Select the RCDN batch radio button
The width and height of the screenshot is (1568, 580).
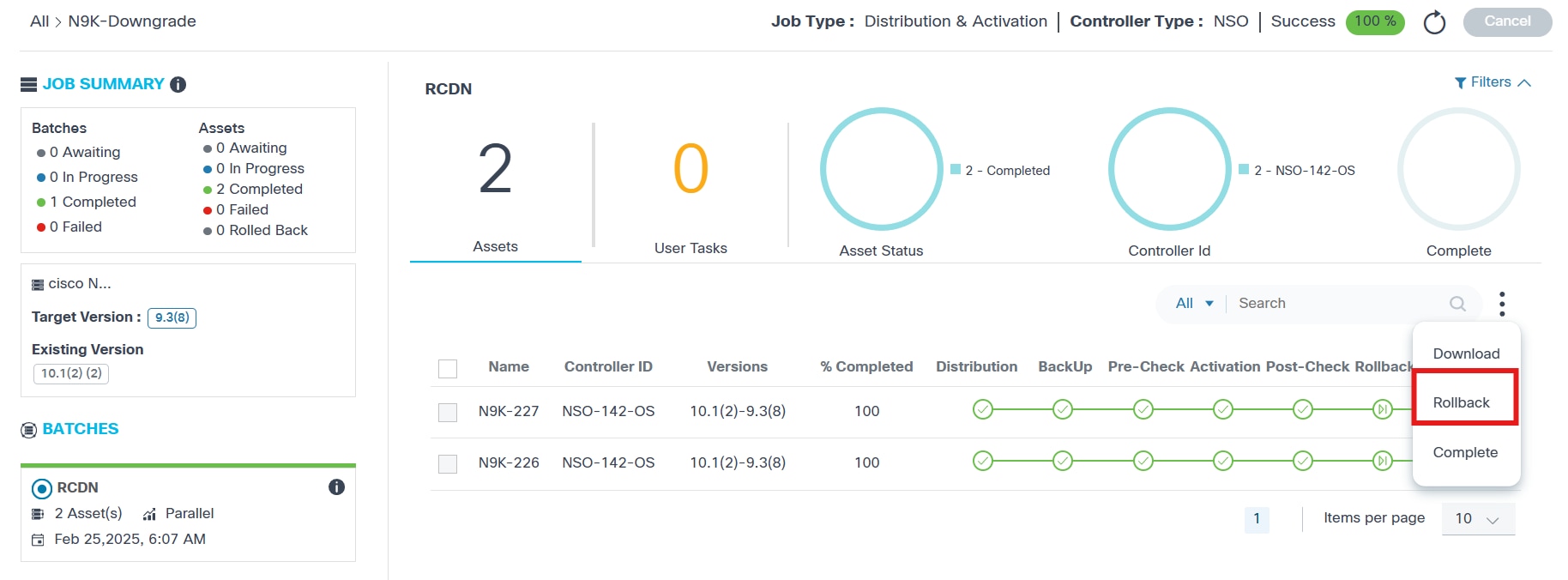[x=41, y=489]
